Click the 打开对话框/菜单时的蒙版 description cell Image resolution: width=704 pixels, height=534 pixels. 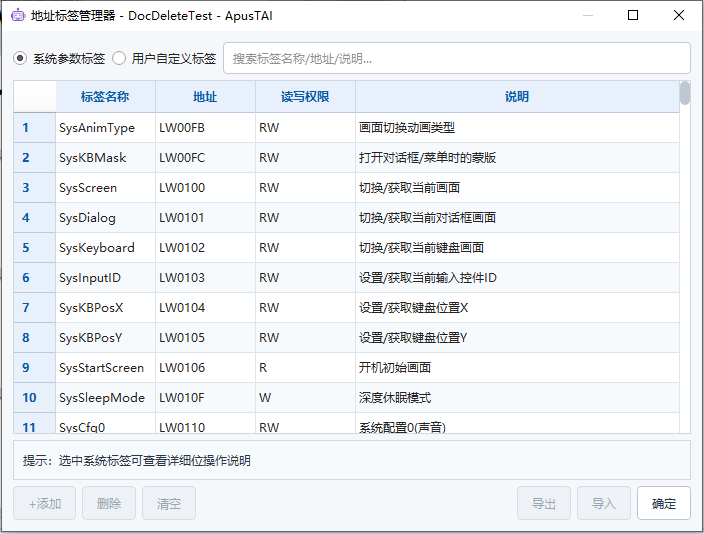517,158
